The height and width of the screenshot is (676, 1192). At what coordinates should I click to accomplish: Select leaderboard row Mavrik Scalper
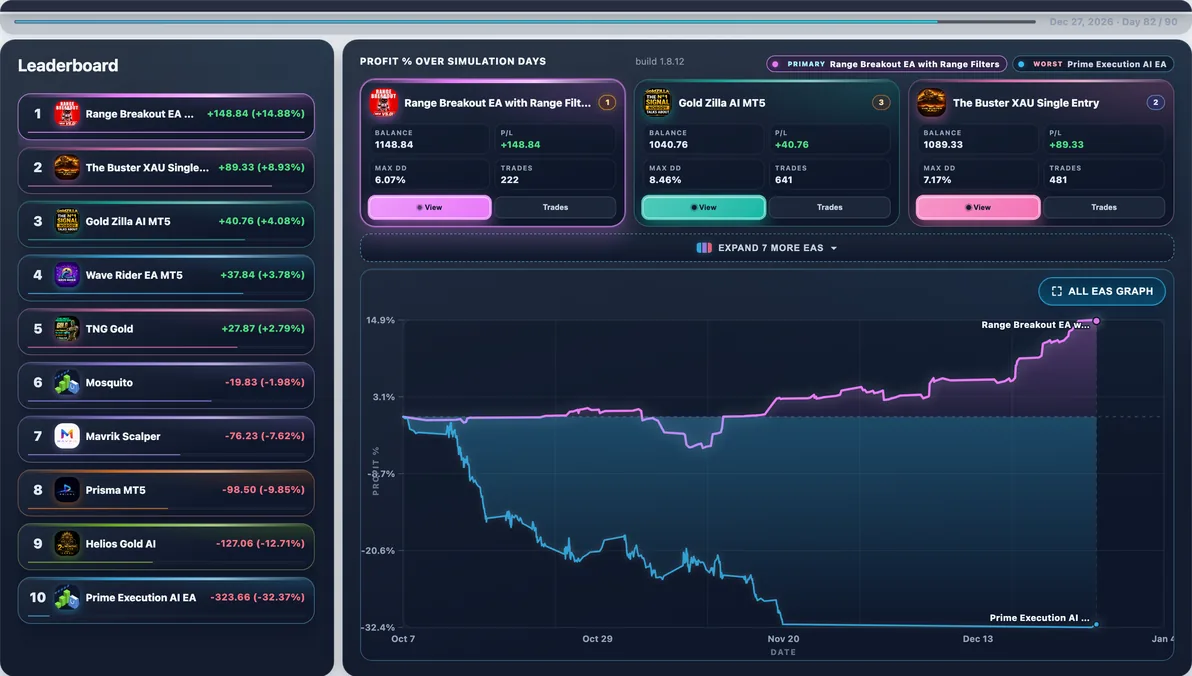click(166, 439)
